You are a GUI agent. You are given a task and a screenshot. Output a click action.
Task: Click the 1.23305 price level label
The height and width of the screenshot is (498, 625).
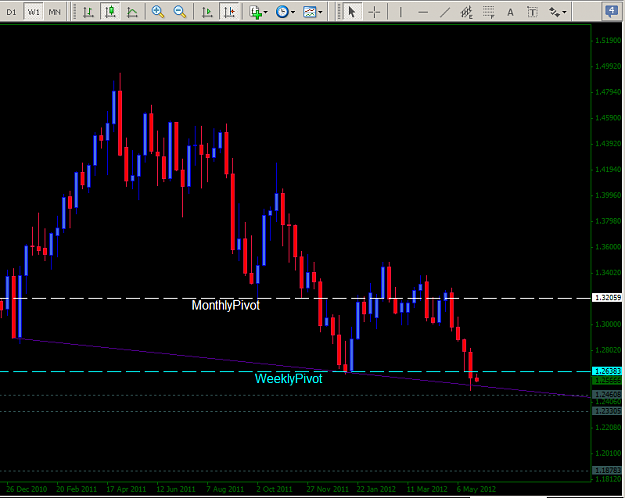(607, 411)
